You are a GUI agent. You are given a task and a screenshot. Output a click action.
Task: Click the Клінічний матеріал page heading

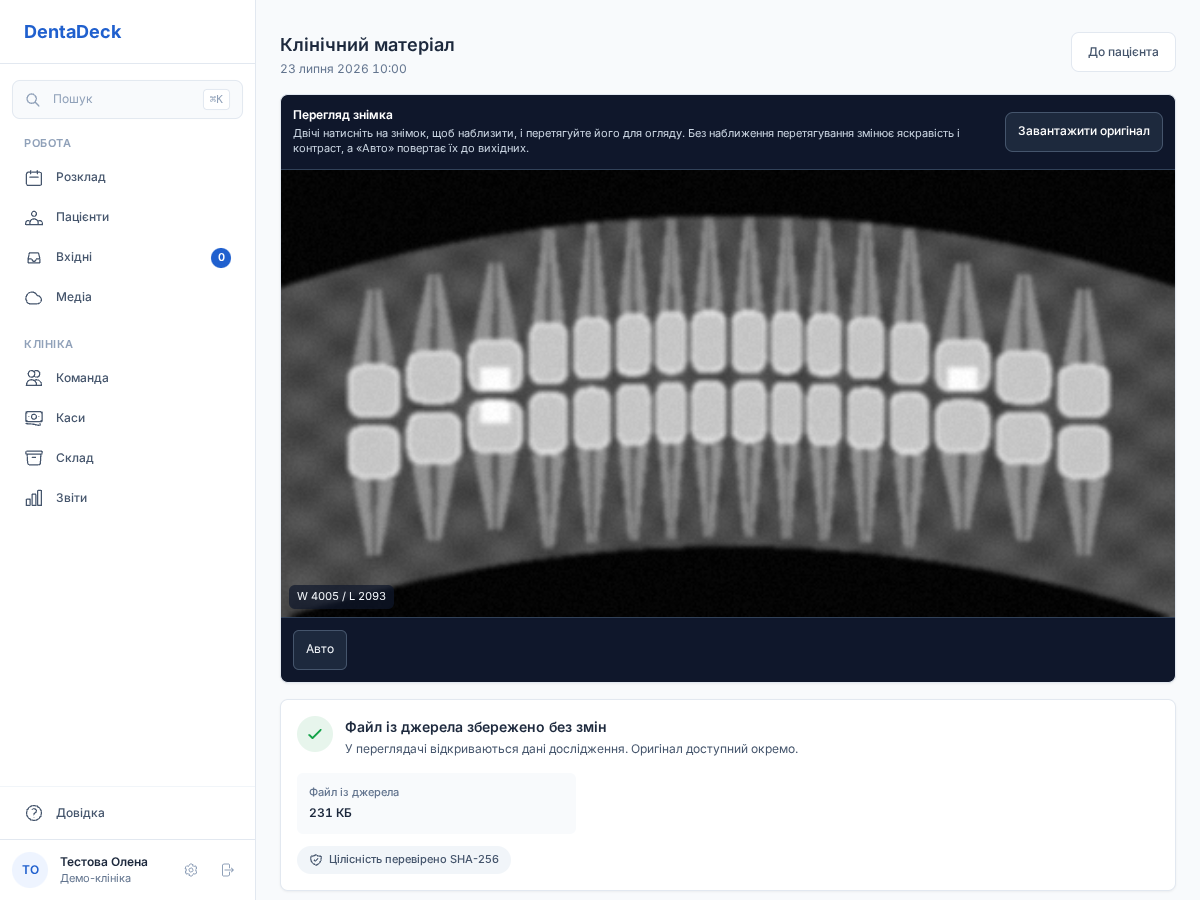367,45
